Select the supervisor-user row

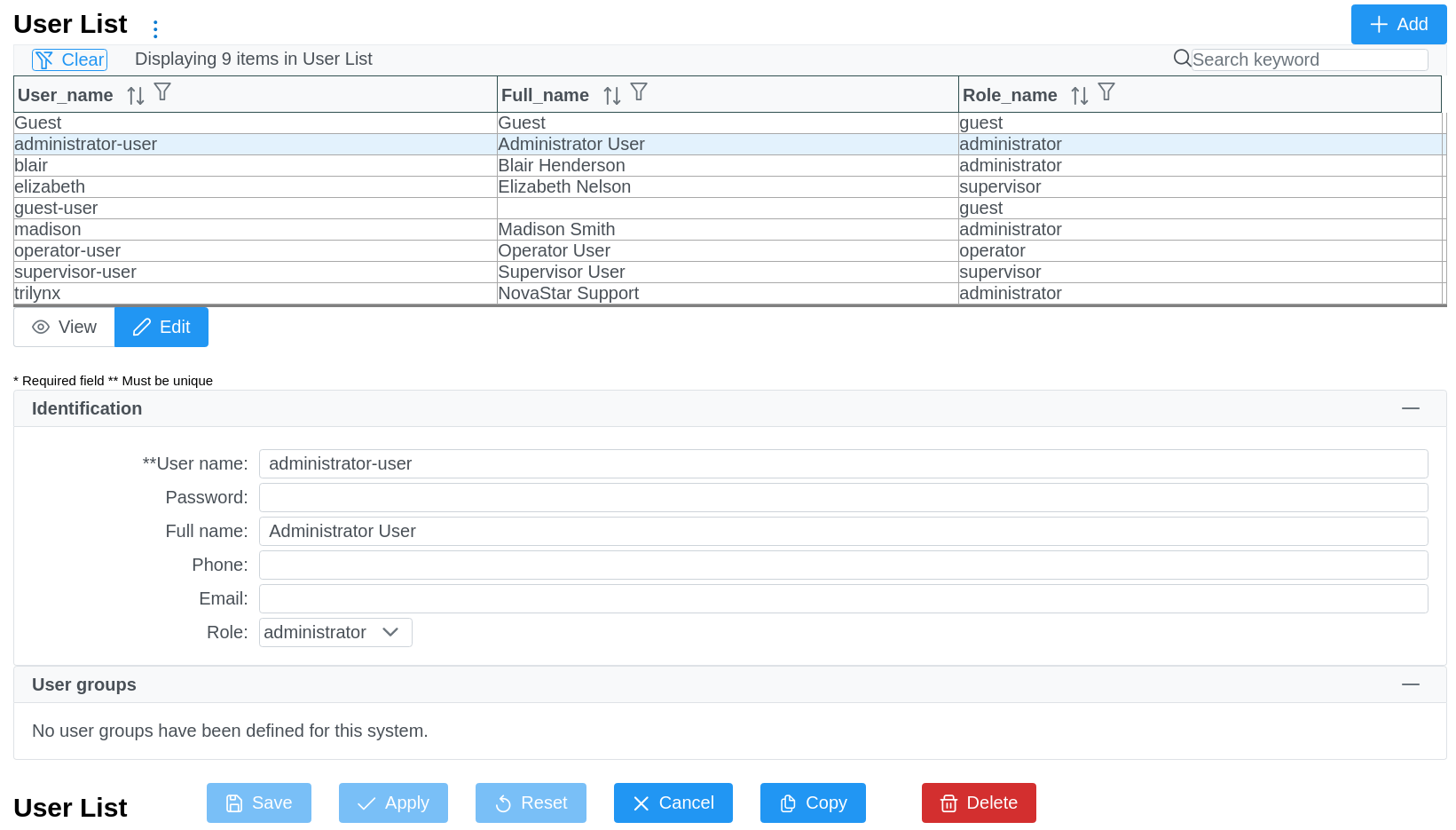729,272
